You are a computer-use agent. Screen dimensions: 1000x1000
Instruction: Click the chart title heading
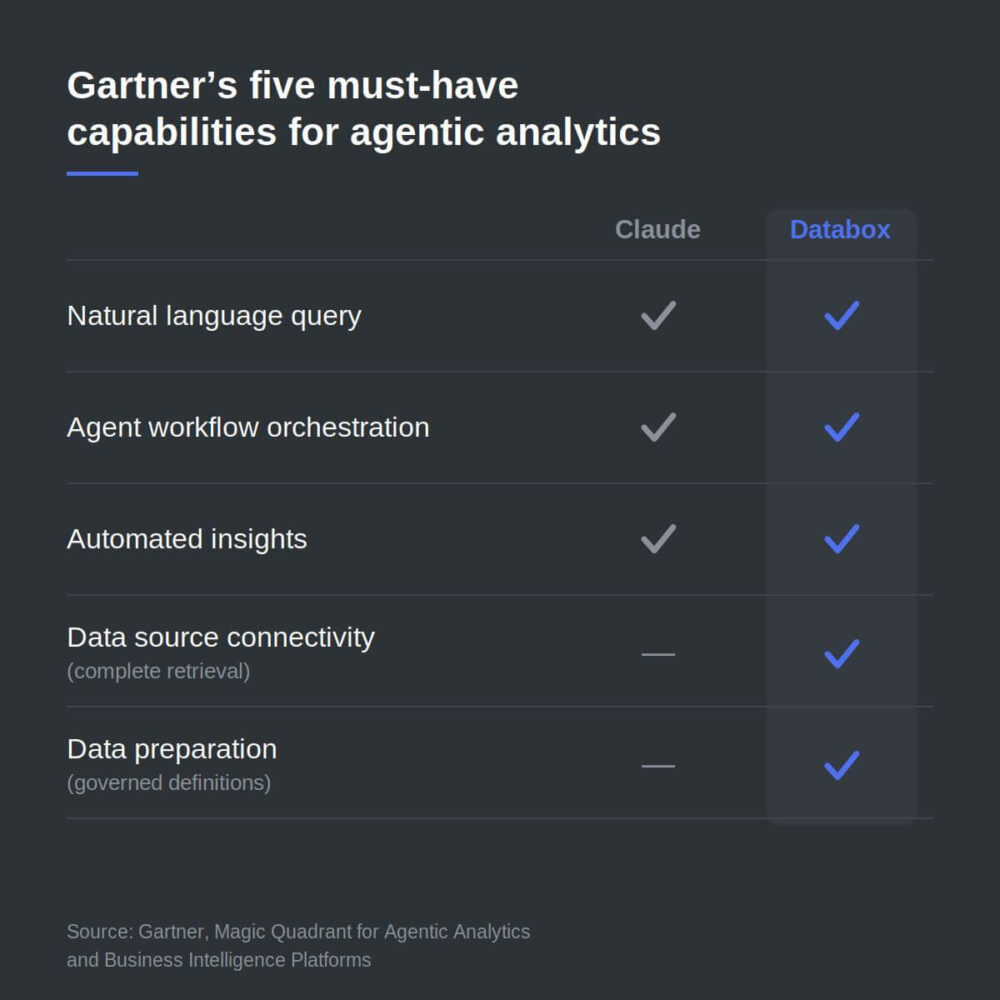click(364, 109)
